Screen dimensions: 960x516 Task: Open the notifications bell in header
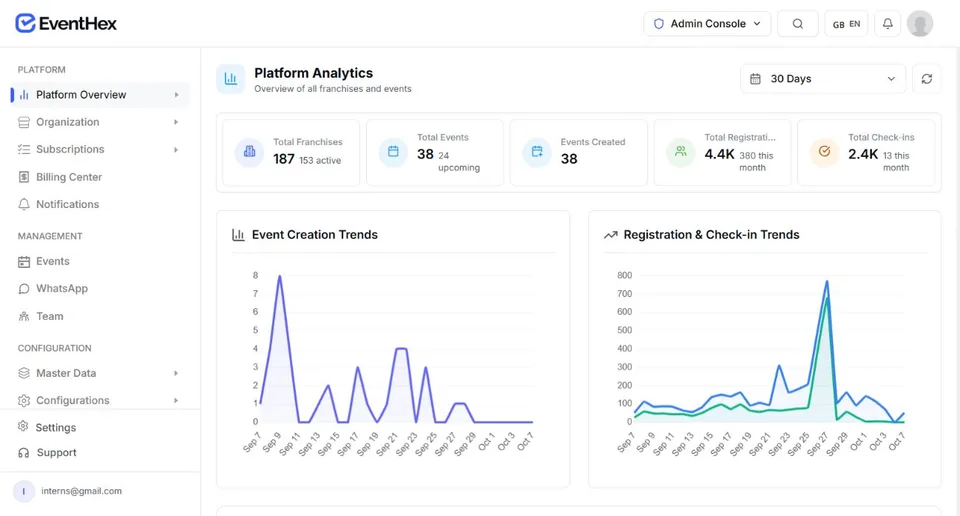pos(887,24)
